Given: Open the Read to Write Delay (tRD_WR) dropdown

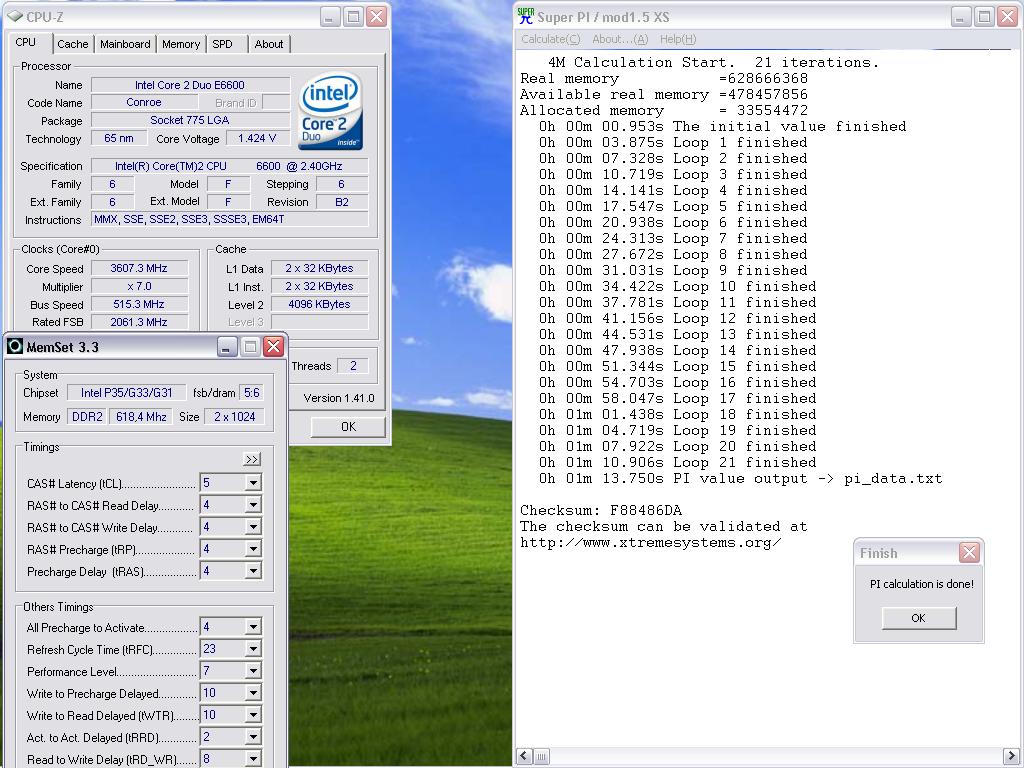Looking at the screenshot, I should 253,759.
